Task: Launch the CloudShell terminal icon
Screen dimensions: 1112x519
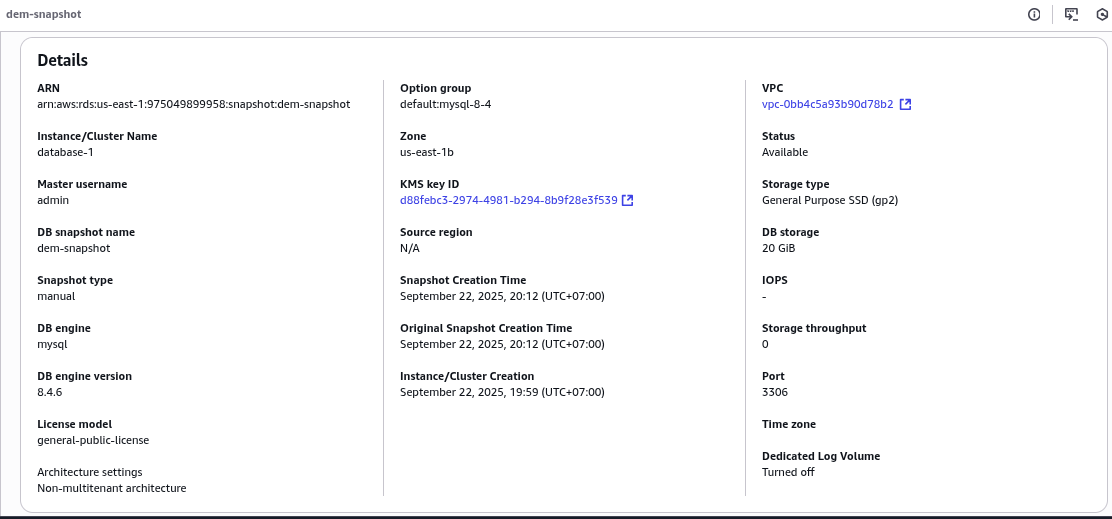Action: click(x=1071, y=14)
